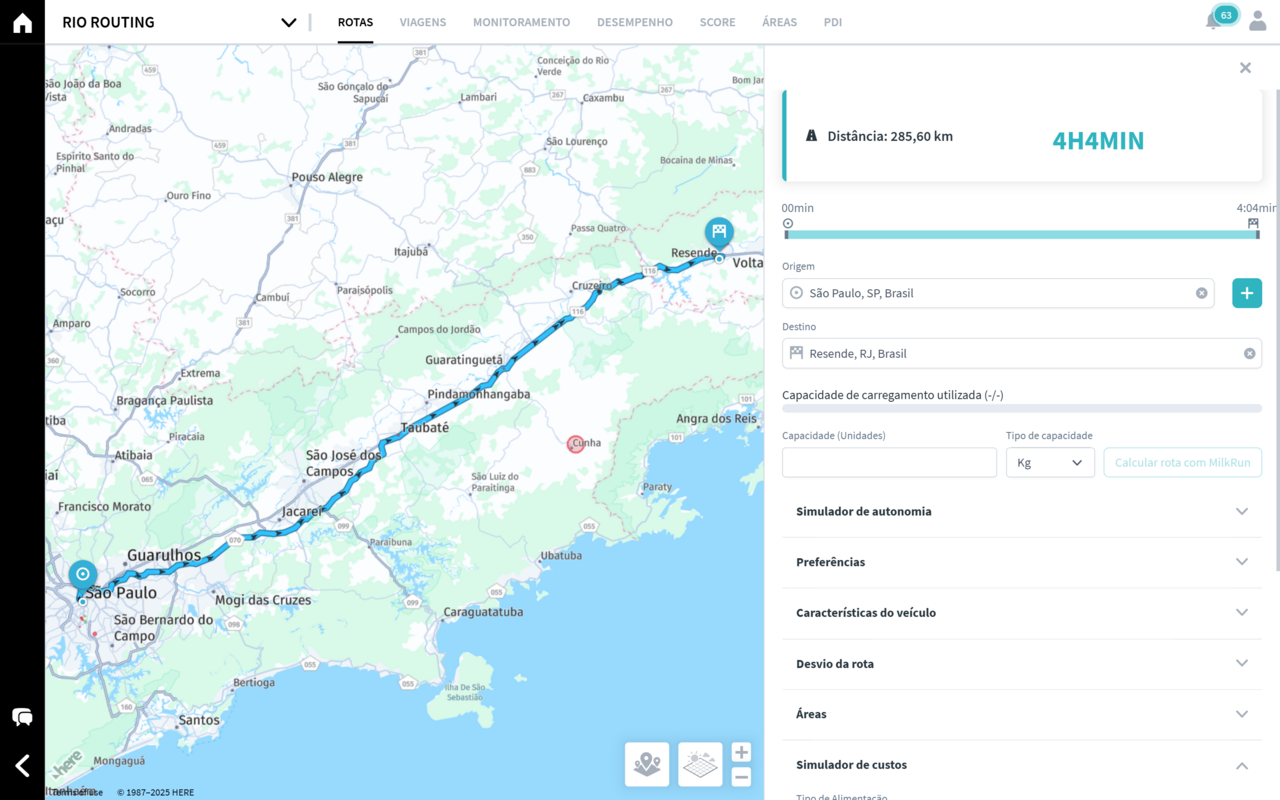Open the notifications bell with badge

click(x=1214, y=20)
